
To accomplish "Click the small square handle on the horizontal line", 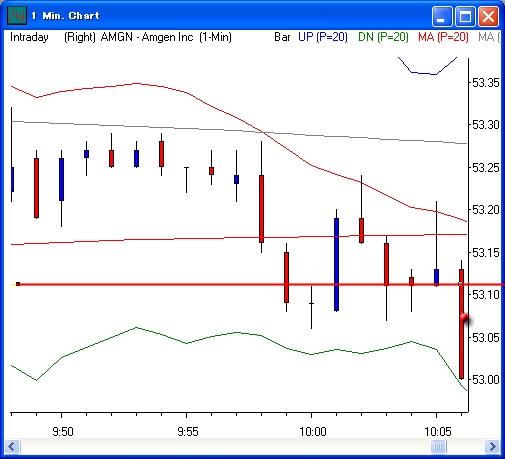I will [18, 284].
